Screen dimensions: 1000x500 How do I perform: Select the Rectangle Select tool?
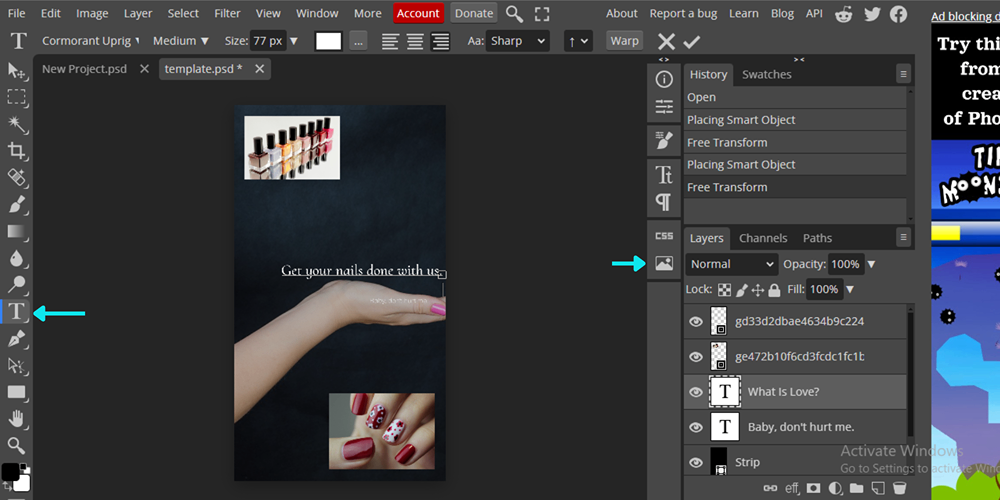(x=16, y=97)
